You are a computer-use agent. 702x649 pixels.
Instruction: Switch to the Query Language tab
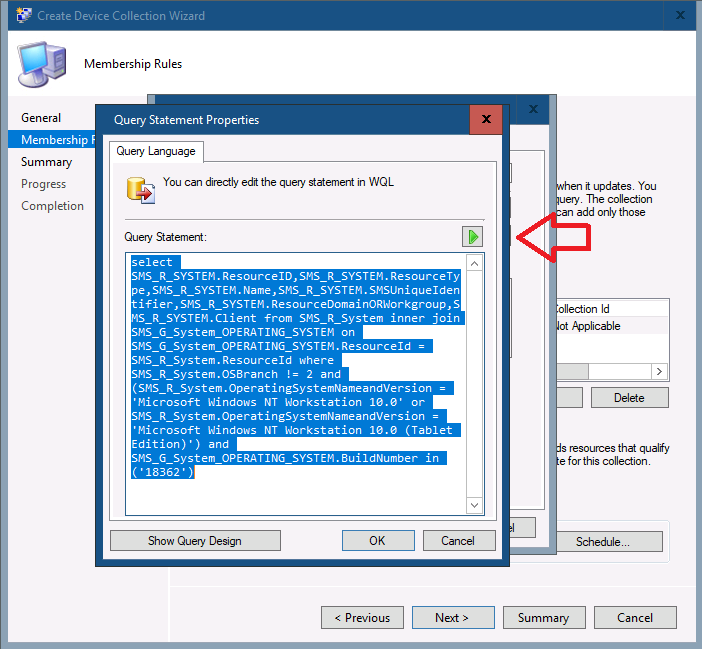click(x=156, y=151)
